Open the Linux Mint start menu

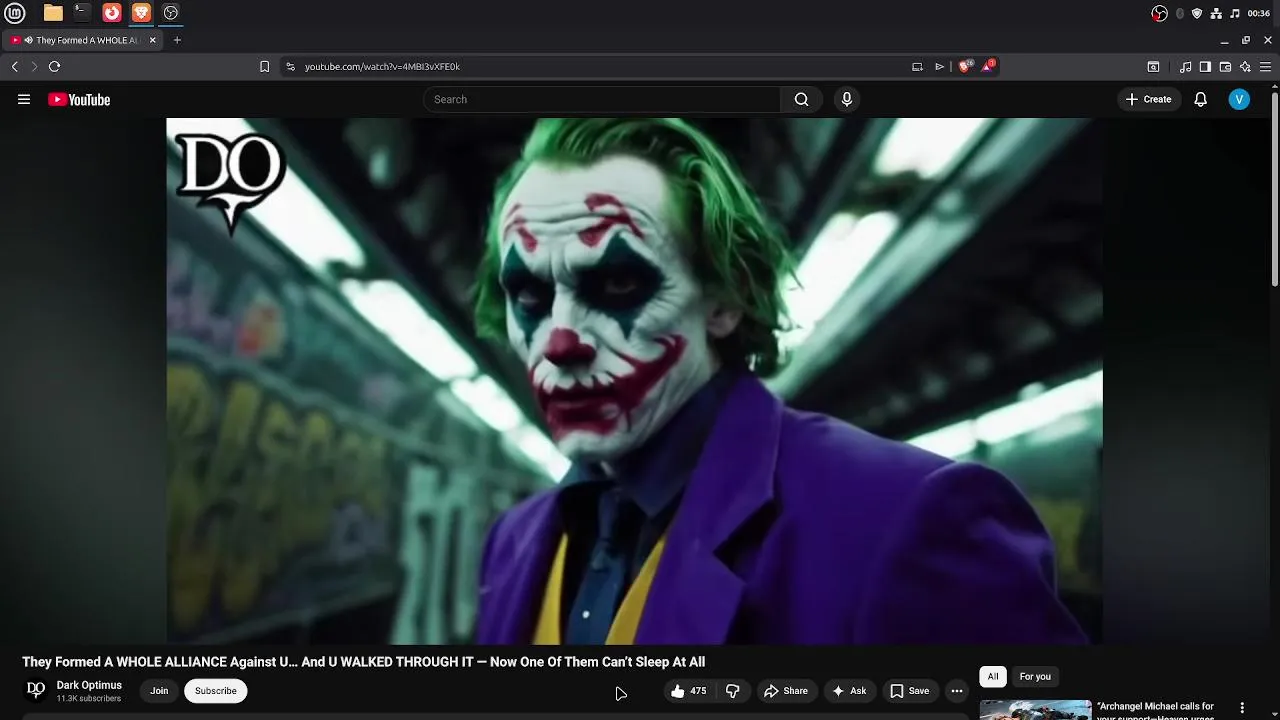click(x=14, y=13)
